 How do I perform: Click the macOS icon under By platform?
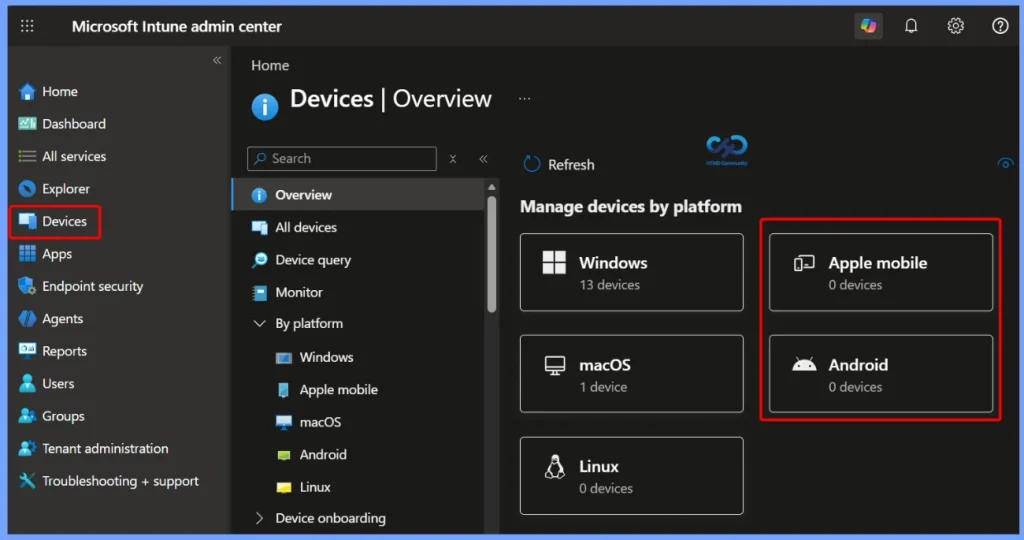click(x=283, y=422)
